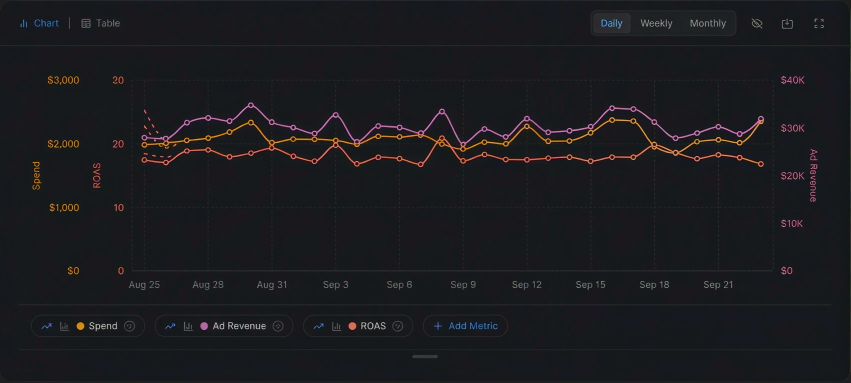Viewport: 851px width, 383px height.
Task: Select the Weekly granularity option
Action: click(656, 23)
